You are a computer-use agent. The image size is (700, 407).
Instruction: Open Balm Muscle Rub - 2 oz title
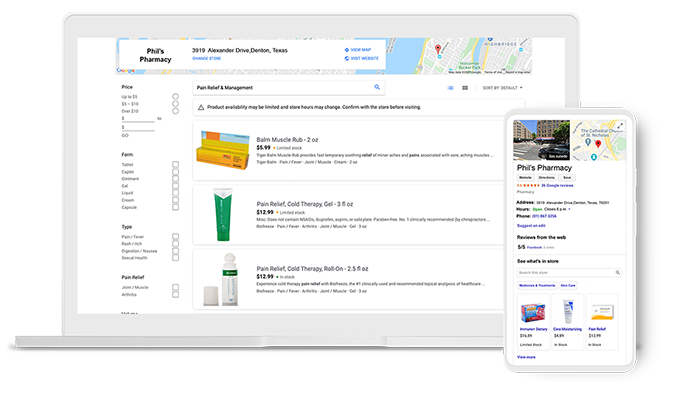click(x=287, y=140)
